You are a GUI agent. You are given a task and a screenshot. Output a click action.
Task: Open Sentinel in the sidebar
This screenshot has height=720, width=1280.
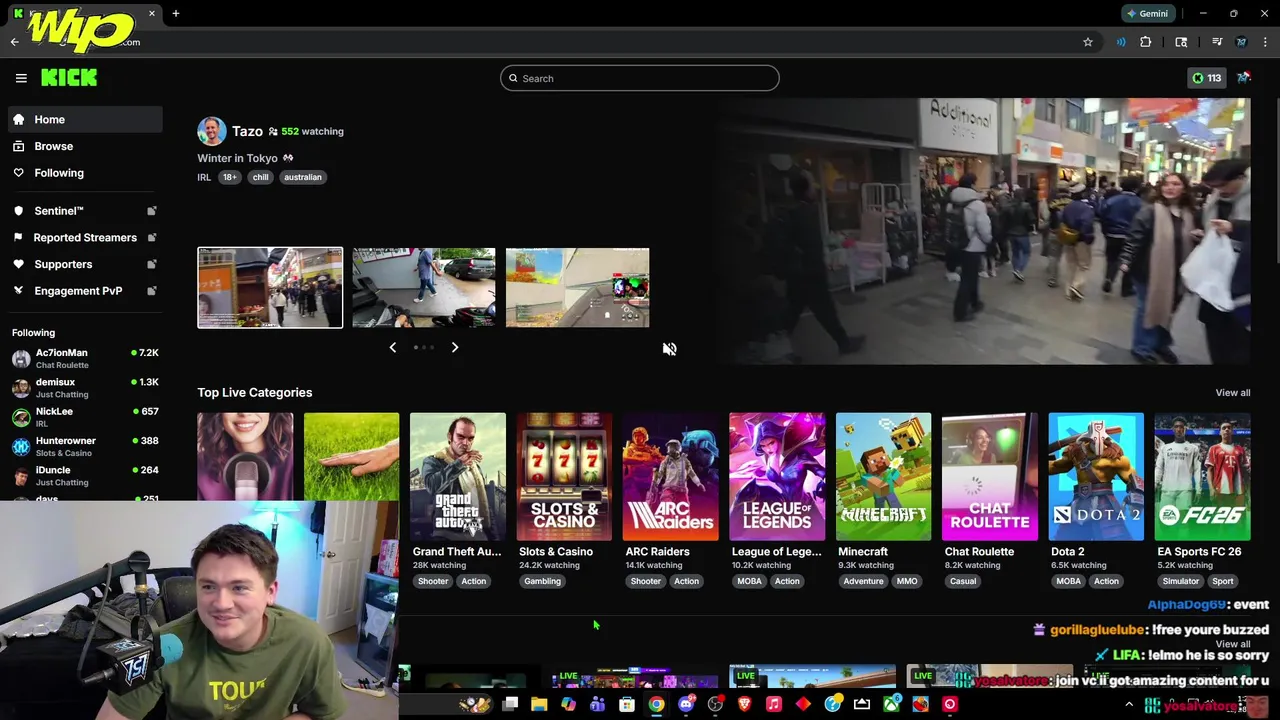85,211
